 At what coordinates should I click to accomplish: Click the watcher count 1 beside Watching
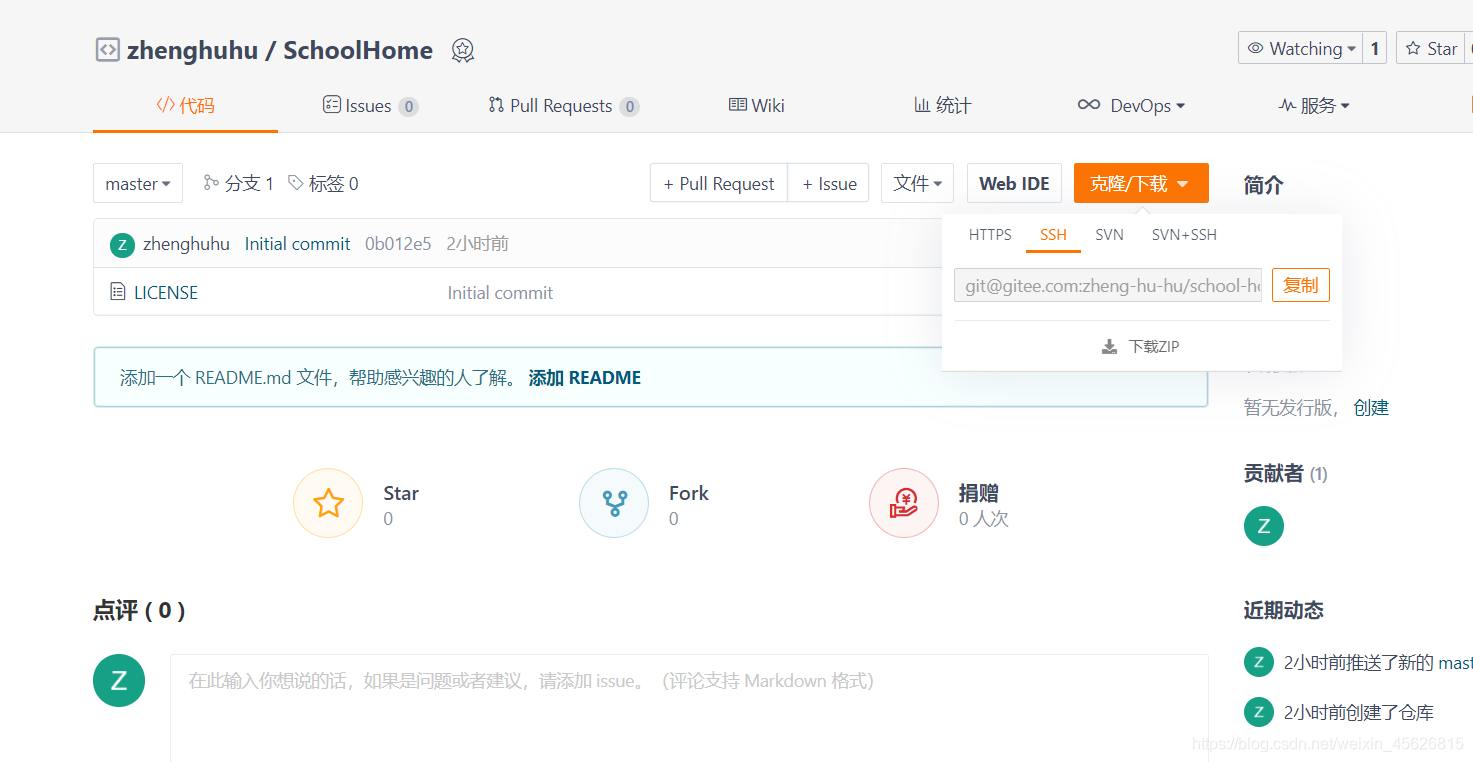pos(1374,48)
